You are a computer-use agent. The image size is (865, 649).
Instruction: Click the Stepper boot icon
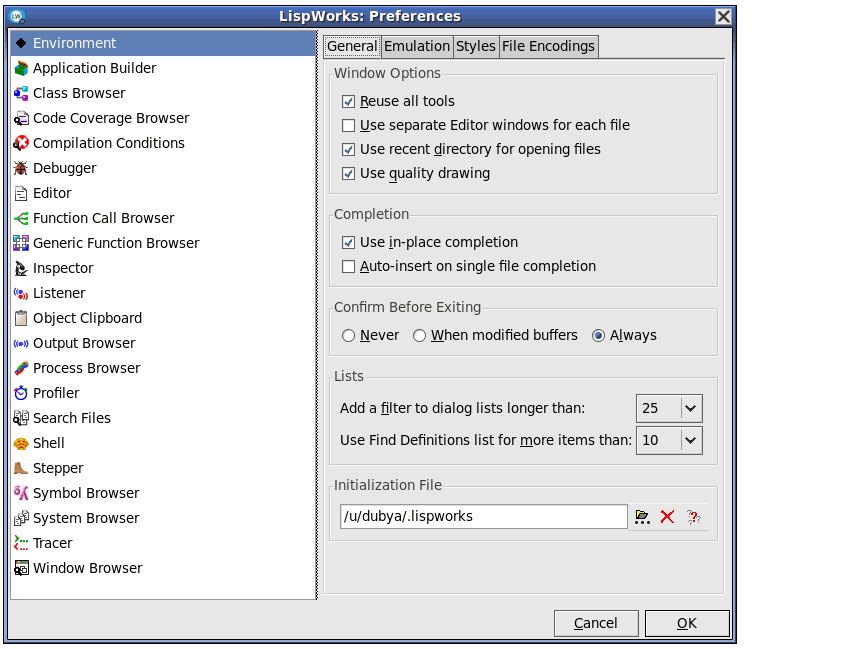point(21,468)
